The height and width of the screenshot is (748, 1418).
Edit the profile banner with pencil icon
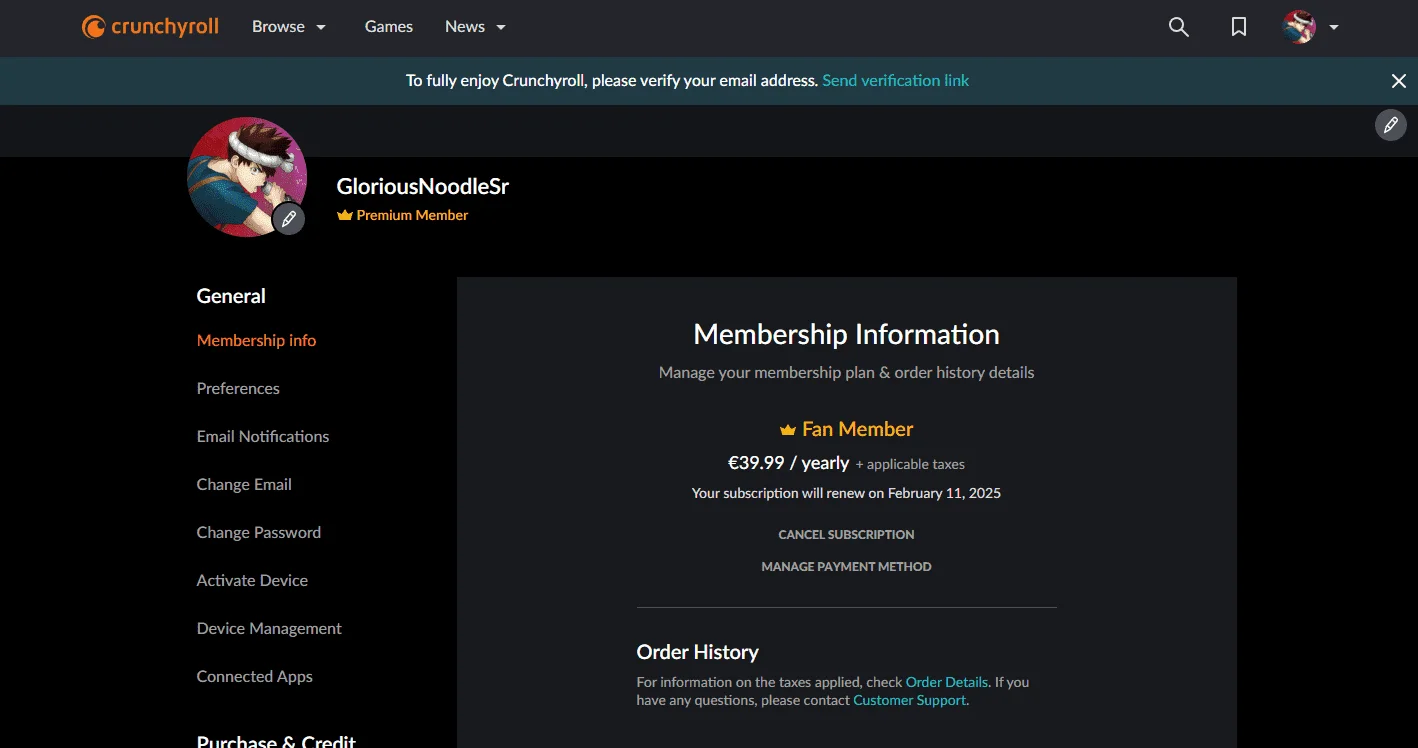click(1390, 125)
